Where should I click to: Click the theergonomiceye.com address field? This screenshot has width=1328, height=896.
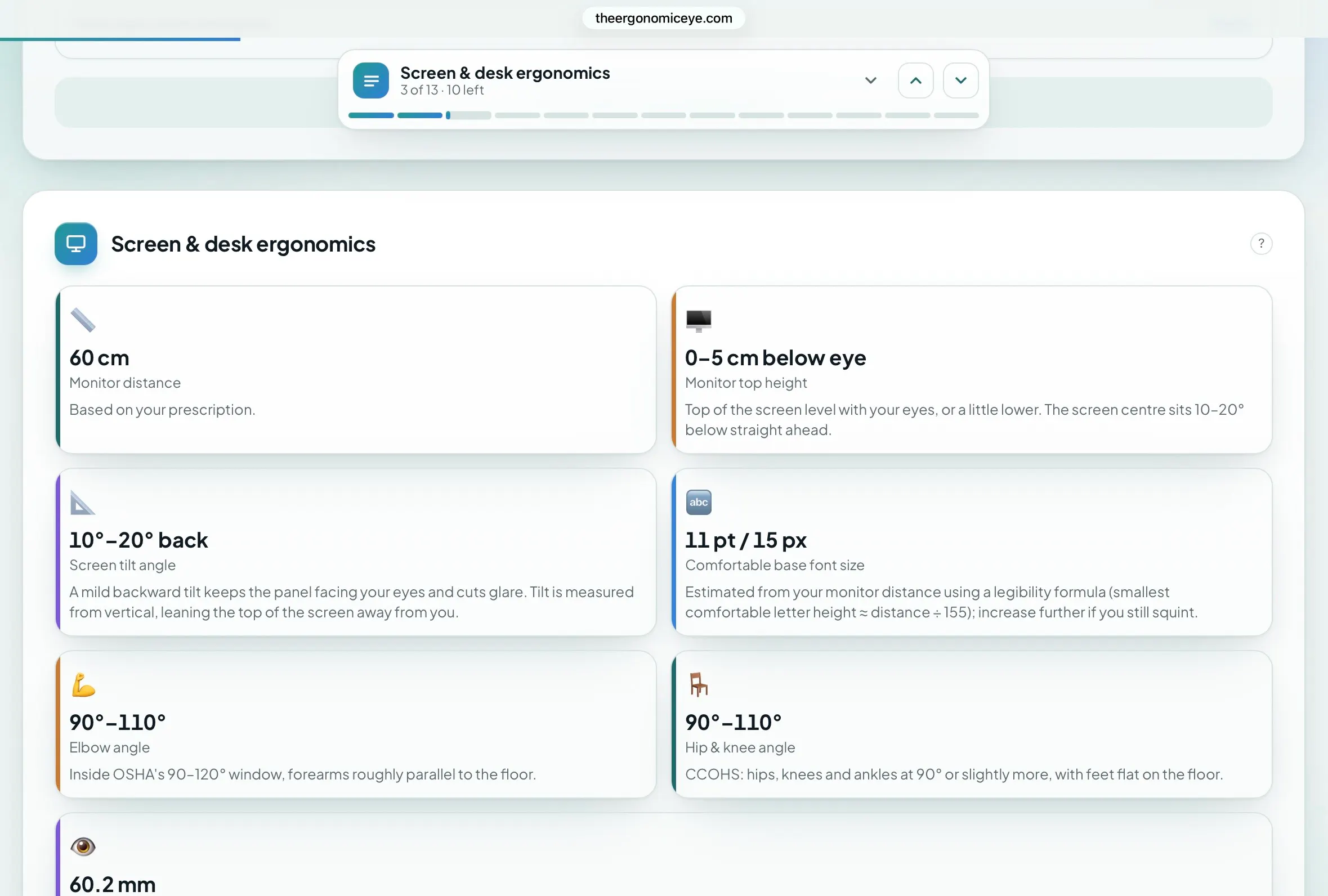[663, 18]
